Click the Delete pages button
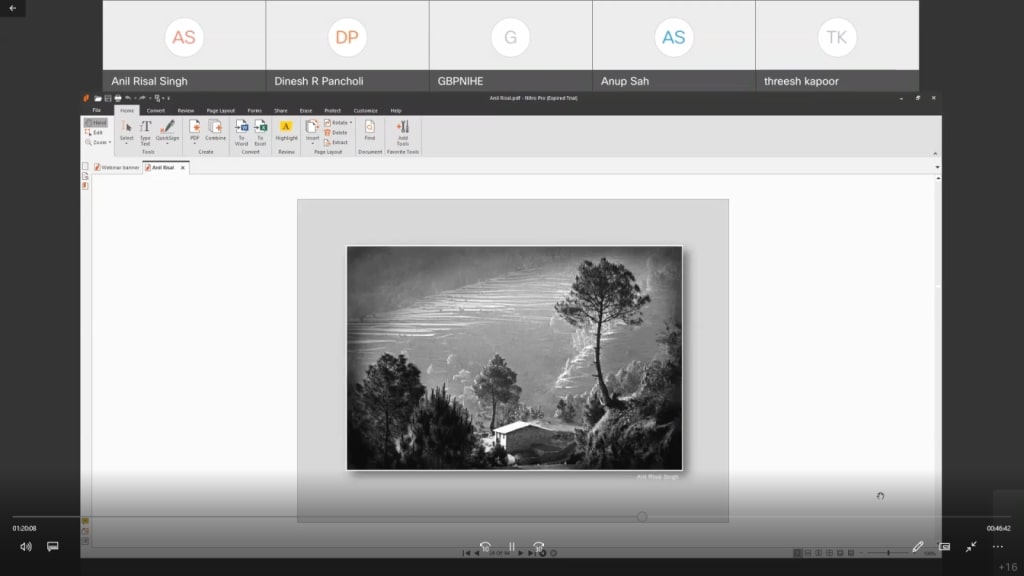This screenshot has width=1024, height=576. pos(338,132)
